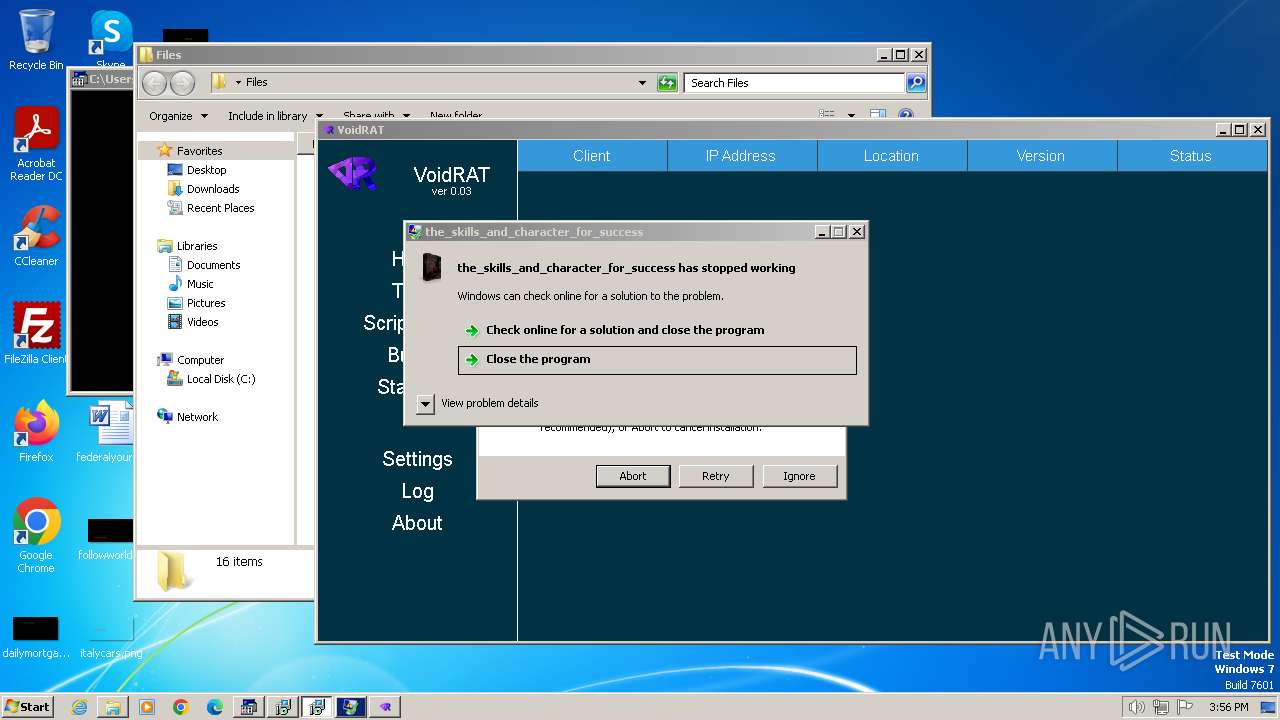Choose Close the program option
The height and width of the screenshot is (720, 1280).
[x=657, y=360]
